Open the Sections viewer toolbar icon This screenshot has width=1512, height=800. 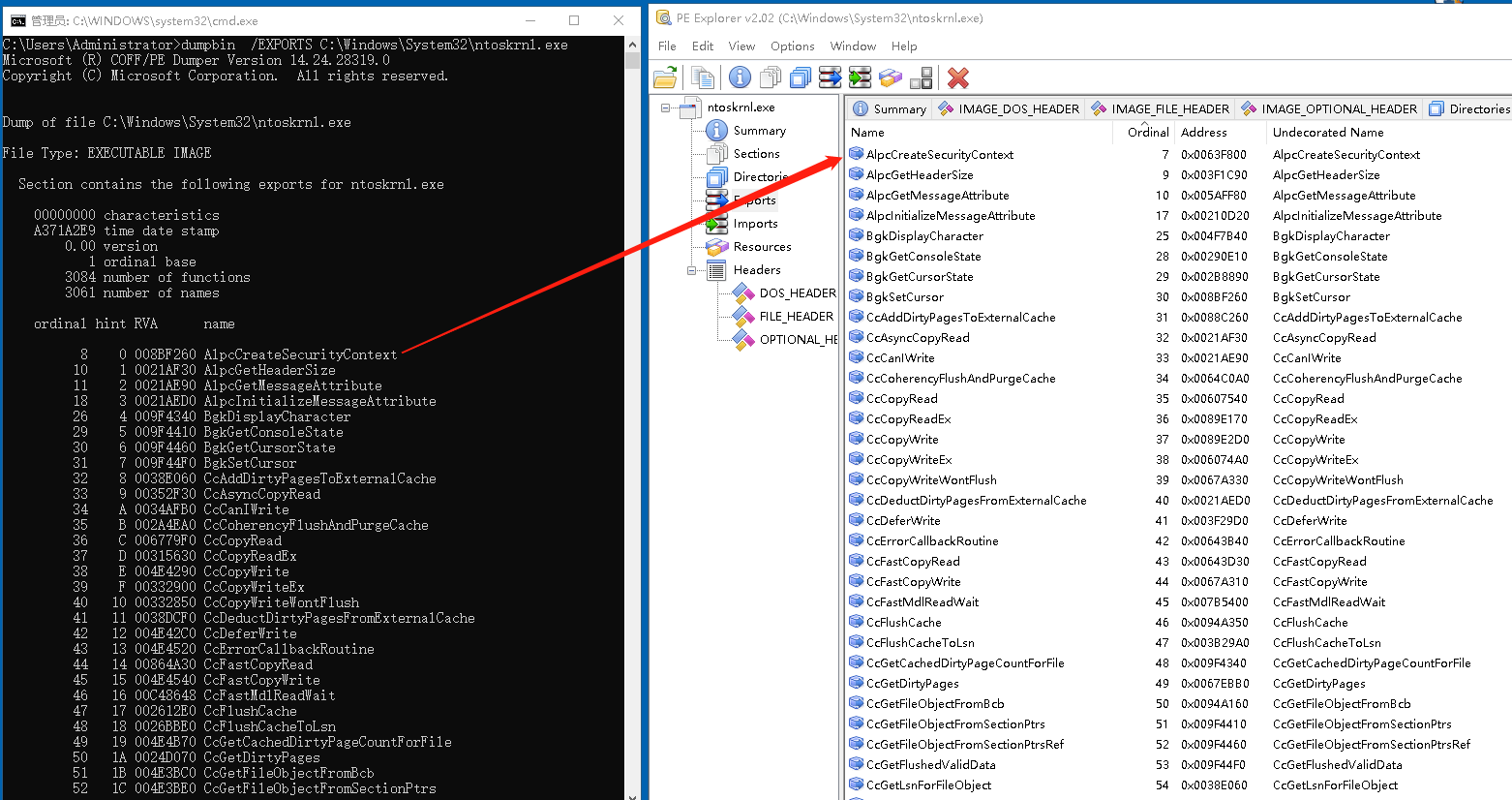(770, 77)
